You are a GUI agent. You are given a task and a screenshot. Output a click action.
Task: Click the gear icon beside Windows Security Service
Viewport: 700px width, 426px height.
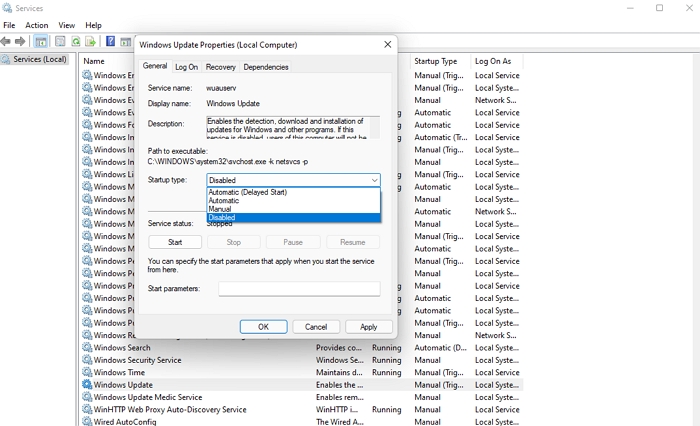(87, 359)
